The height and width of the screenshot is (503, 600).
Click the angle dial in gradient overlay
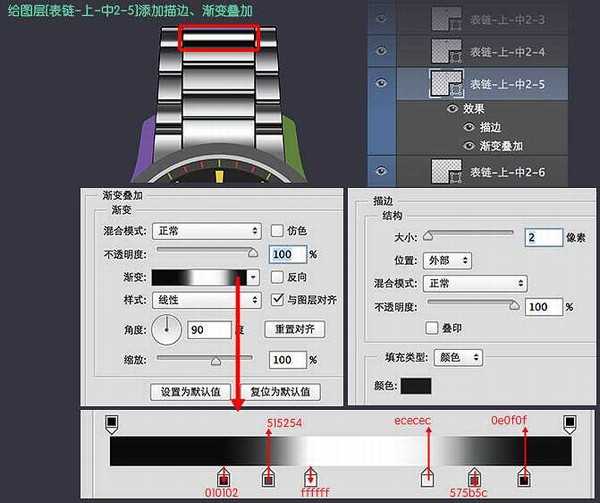(166, 328)
